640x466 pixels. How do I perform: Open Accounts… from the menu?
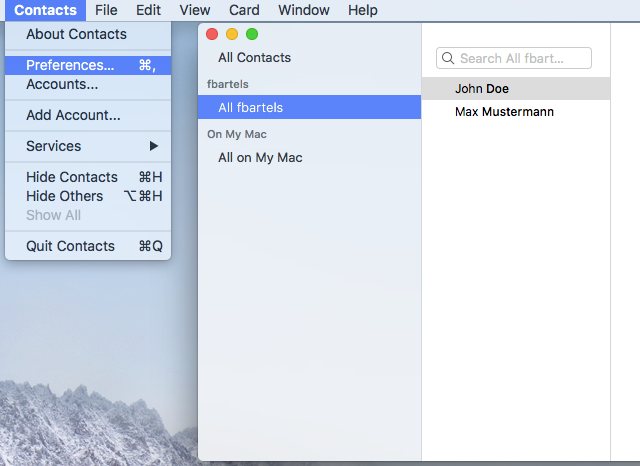click(x=88, y=84)
